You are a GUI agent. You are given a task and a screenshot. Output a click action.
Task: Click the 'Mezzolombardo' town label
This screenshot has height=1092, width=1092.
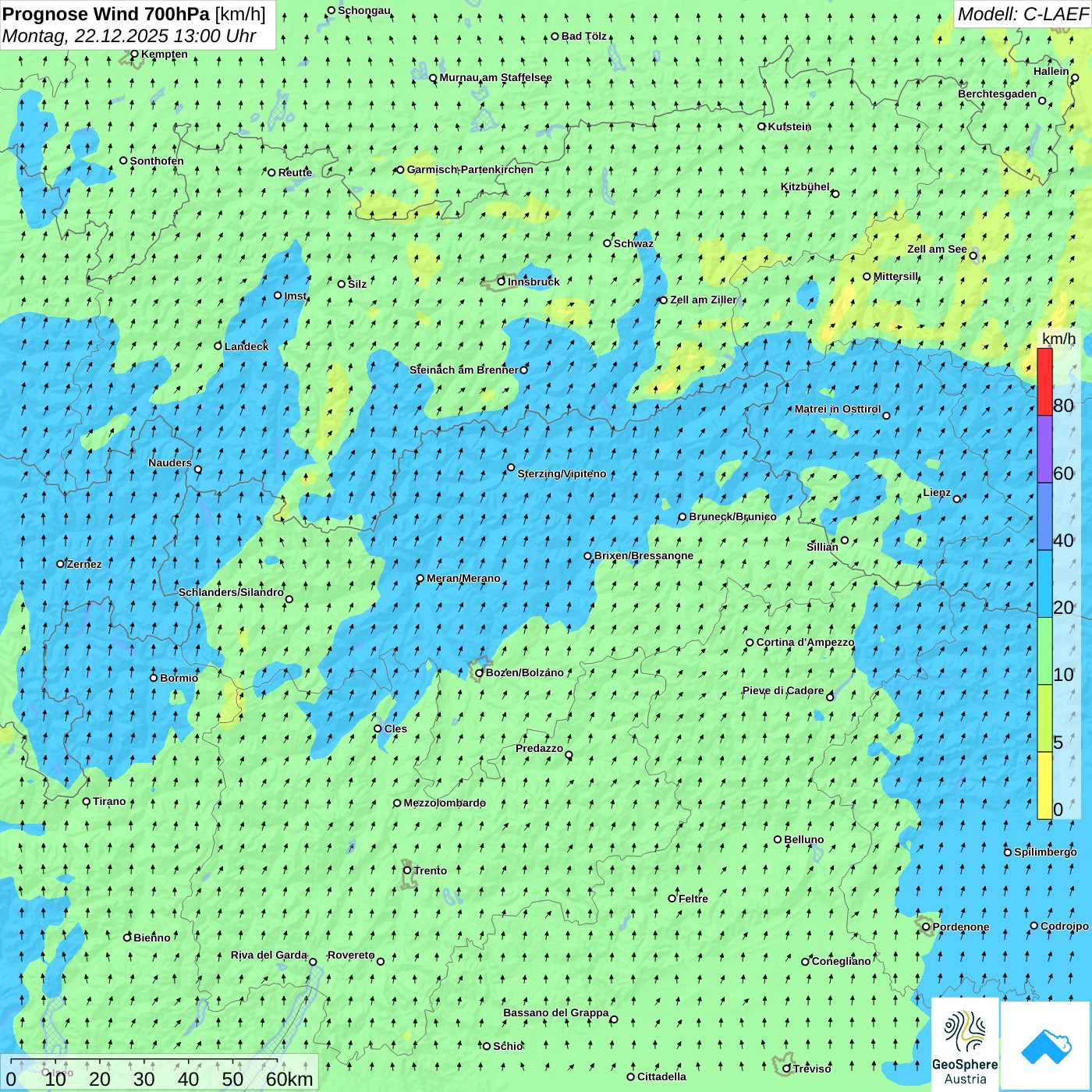[x=445, y=803]
